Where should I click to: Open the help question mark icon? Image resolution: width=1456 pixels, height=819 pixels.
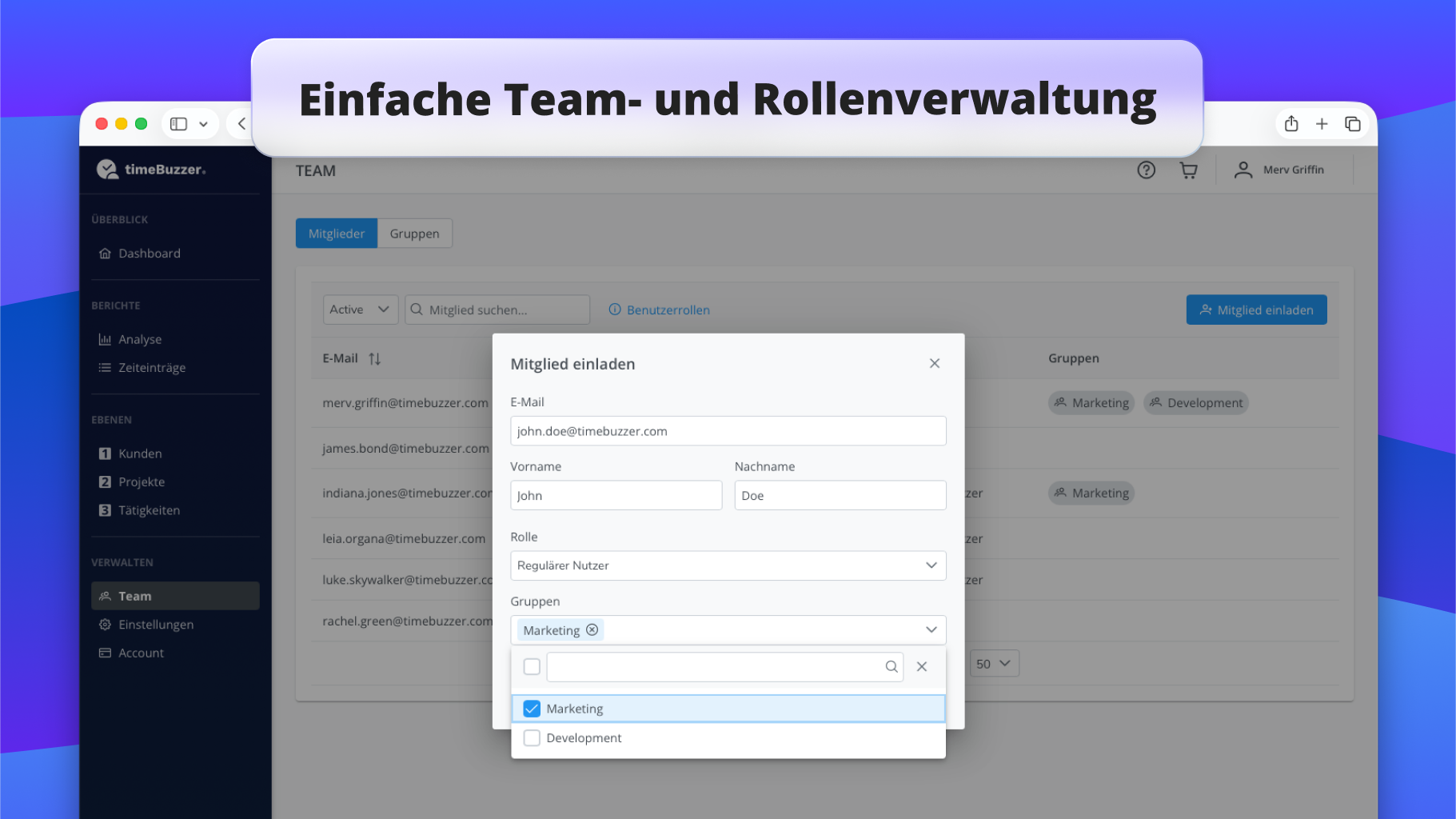tap(1146, 170)
